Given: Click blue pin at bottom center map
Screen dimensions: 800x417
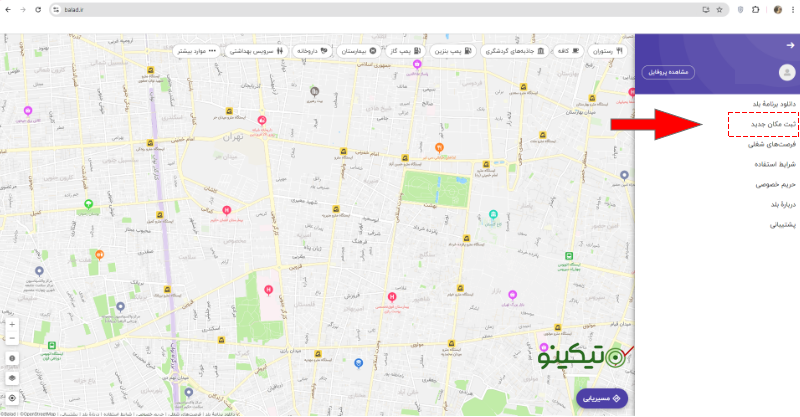Looking at the screenshot, I should coord(359,363).
